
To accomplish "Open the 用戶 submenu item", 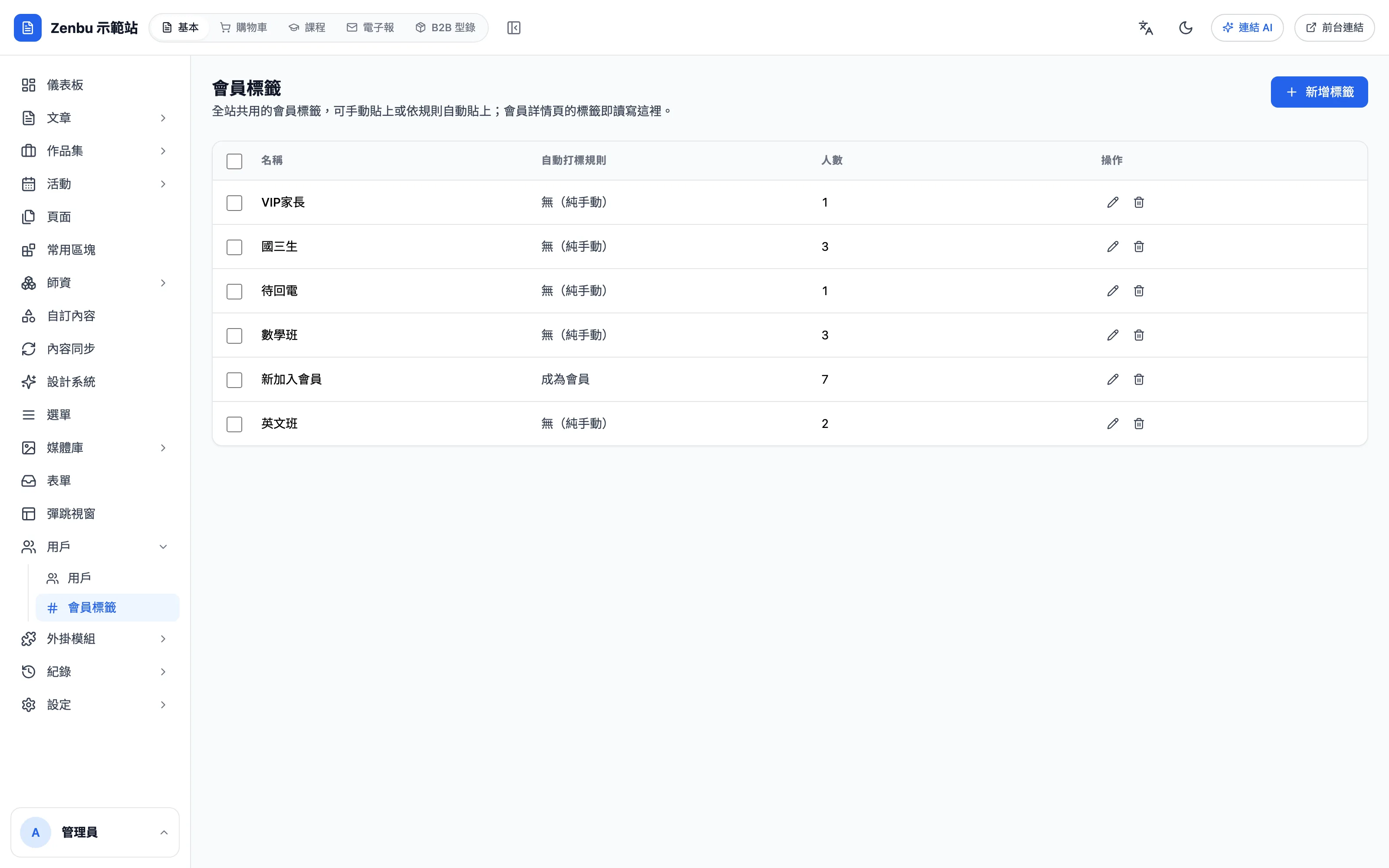I will click(x=107, y=578).
